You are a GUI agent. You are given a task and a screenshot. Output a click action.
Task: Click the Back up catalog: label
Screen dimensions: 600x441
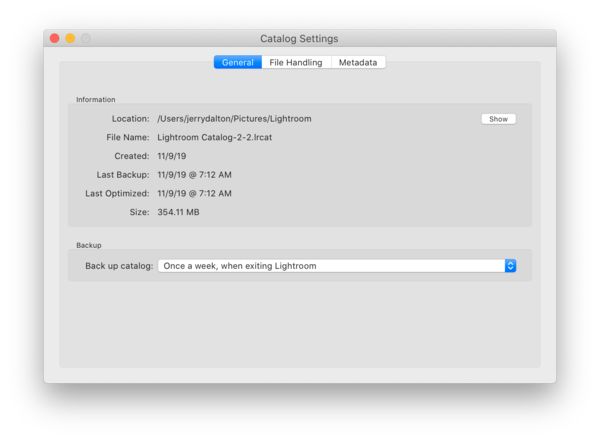(119, 266)
